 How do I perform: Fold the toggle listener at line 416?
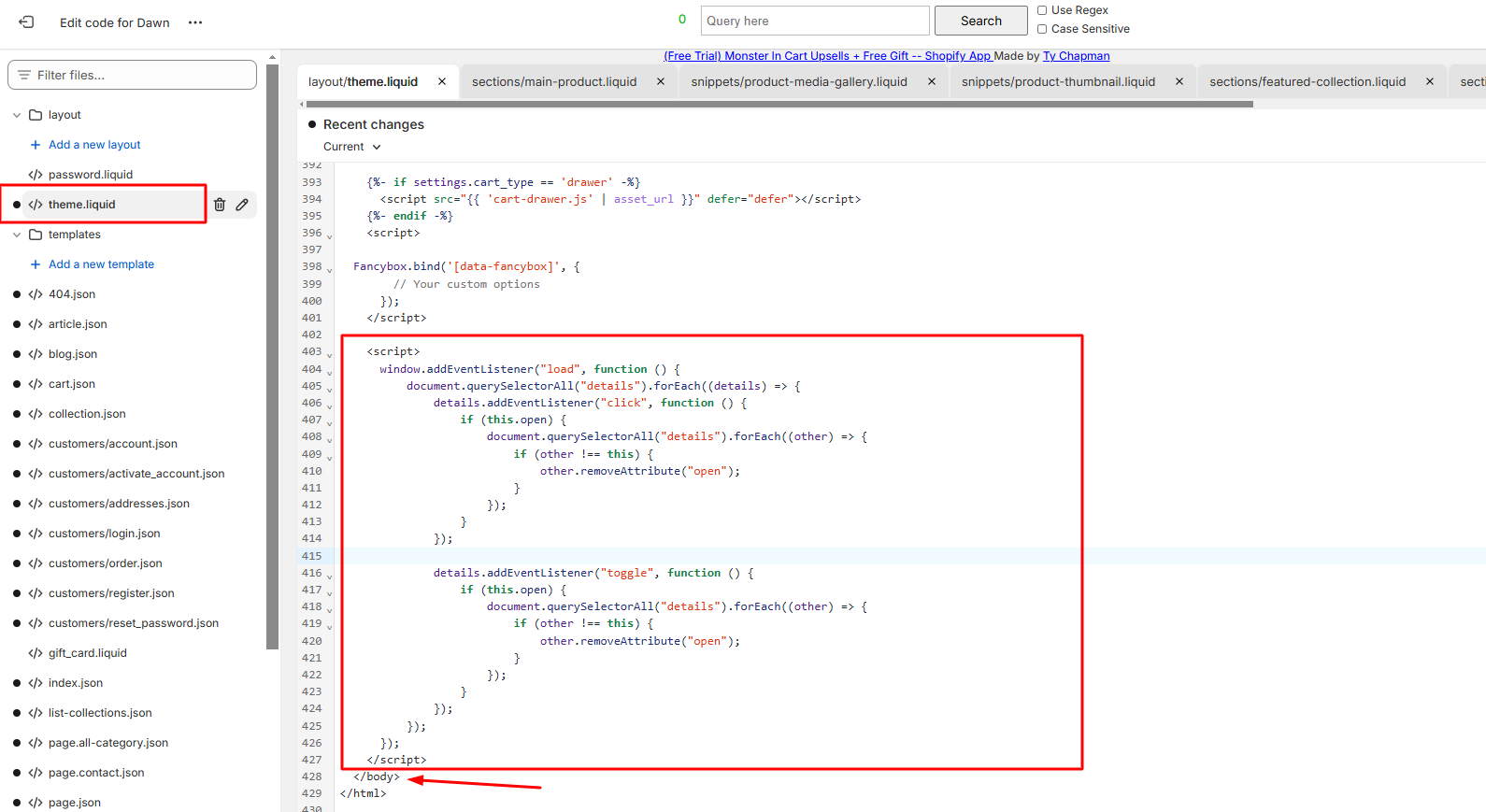pos(329,576)
